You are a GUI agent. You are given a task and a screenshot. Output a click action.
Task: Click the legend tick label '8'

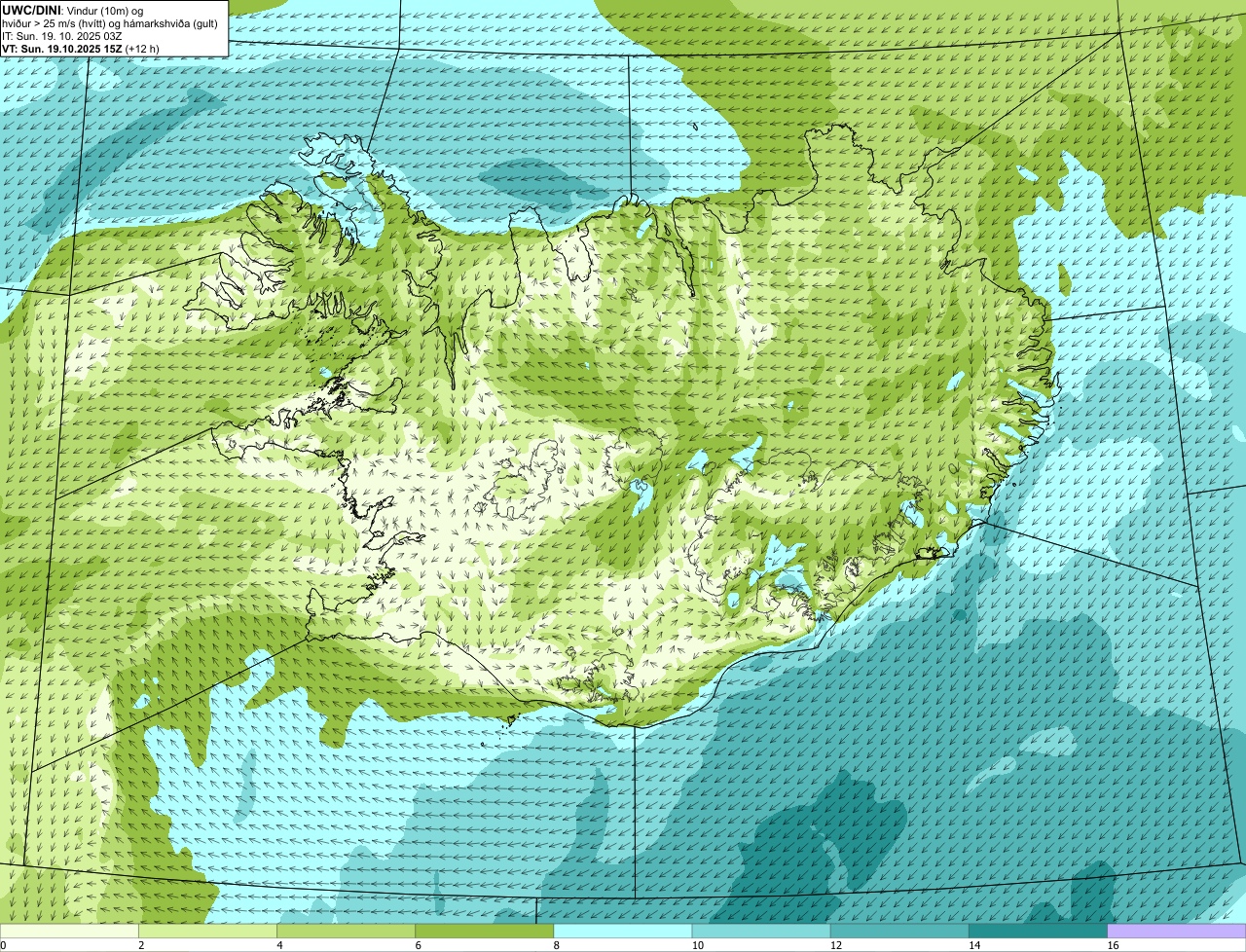point(557,945)
